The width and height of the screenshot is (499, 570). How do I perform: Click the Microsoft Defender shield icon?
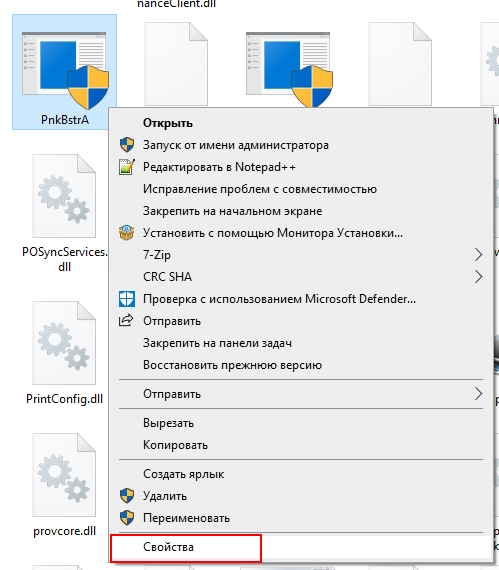(x=127, y=299)
